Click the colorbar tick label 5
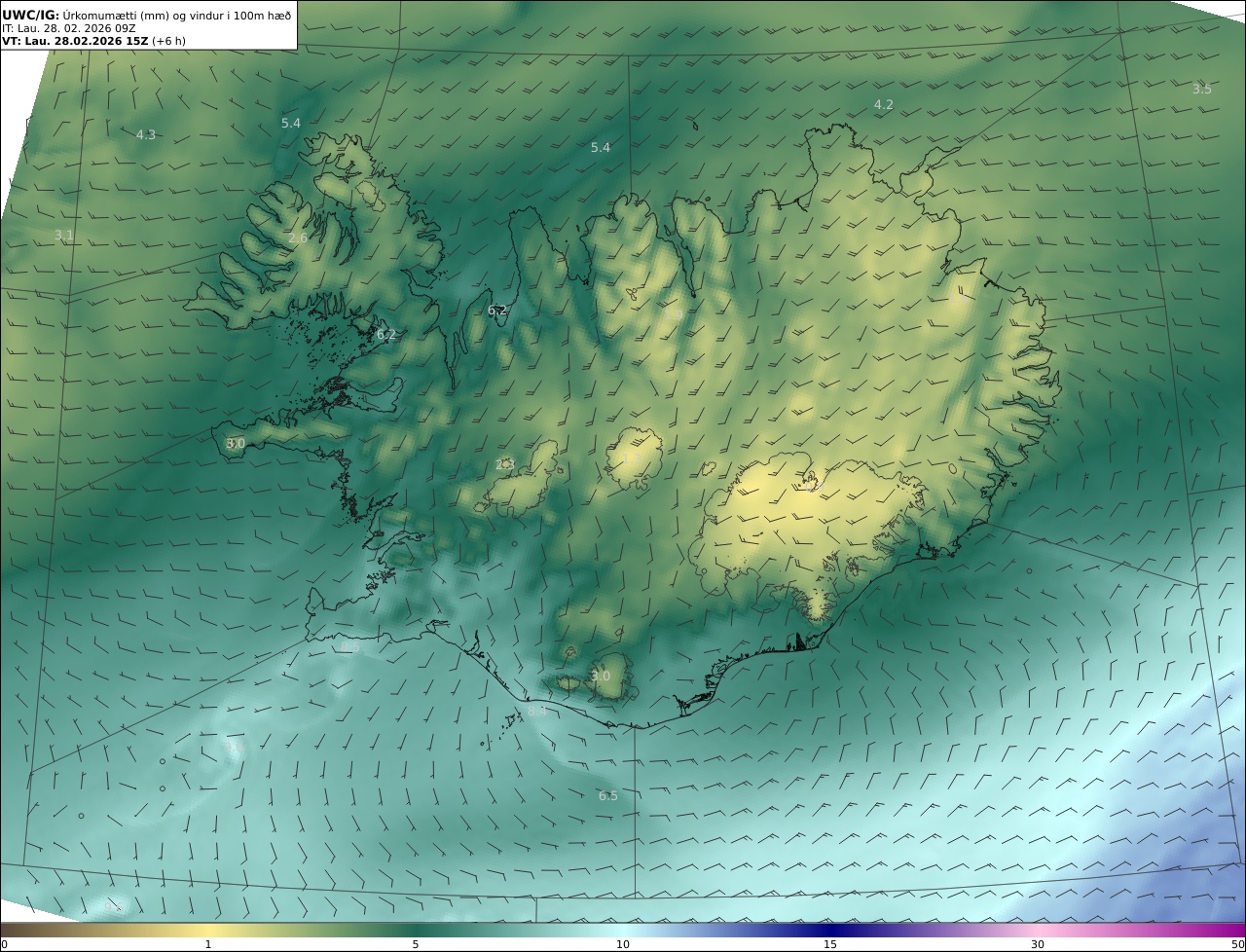 point(416,944)
